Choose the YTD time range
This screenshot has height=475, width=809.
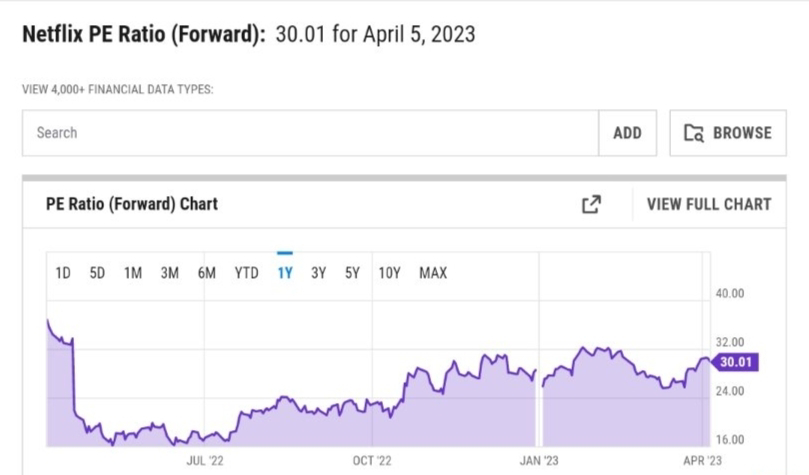pyautogui.click(x=247, y=273)
